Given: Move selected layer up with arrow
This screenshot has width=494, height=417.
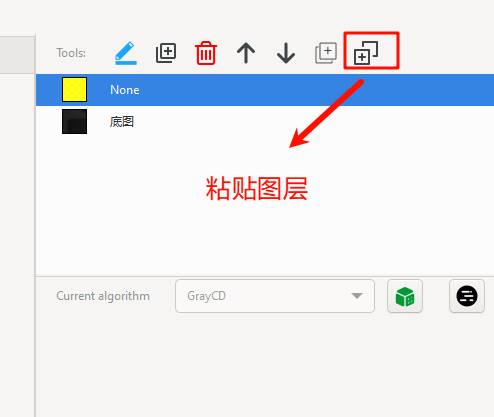Looking at the screenshot, I should (x=246, y=53).
